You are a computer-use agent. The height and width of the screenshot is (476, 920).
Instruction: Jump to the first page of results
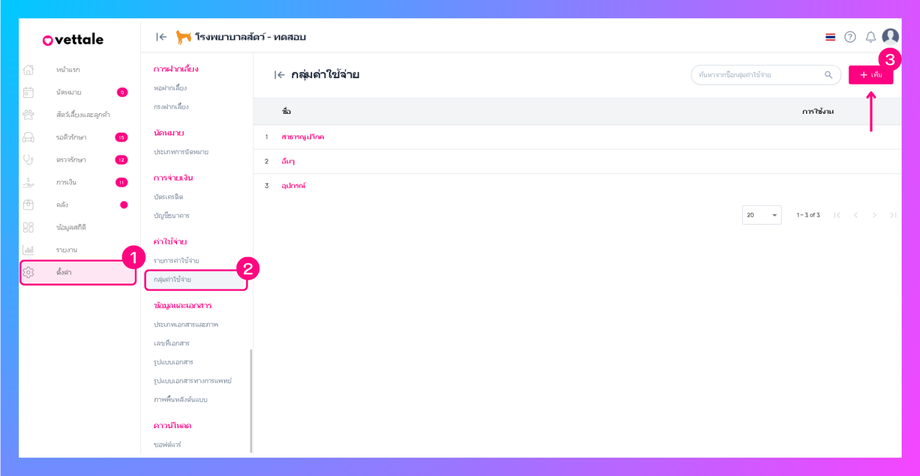tap(837, 215)
